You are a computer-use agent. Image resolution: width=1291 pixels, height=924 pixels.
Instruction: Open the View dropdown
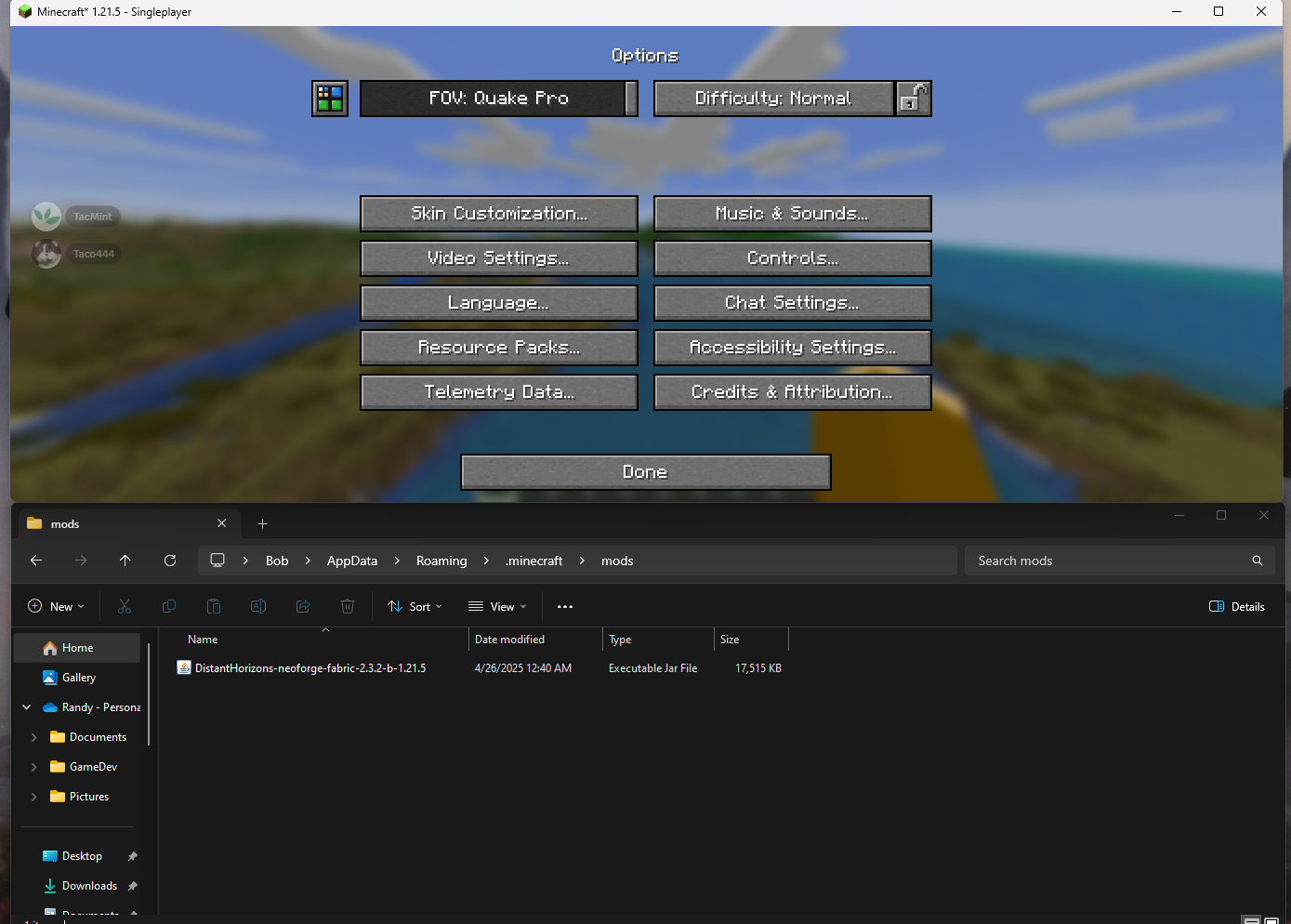[x=497, y=607]
